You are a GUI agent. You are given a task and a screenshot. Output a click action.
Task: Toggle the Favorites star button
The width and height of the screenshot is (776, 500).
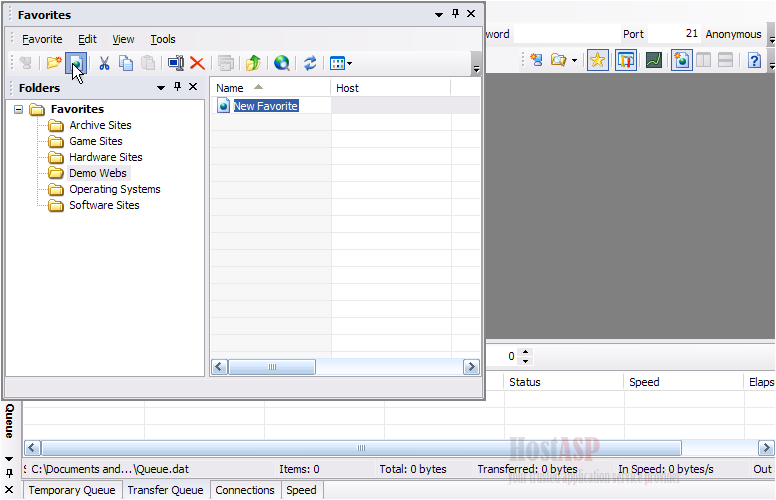pos(598,60)
